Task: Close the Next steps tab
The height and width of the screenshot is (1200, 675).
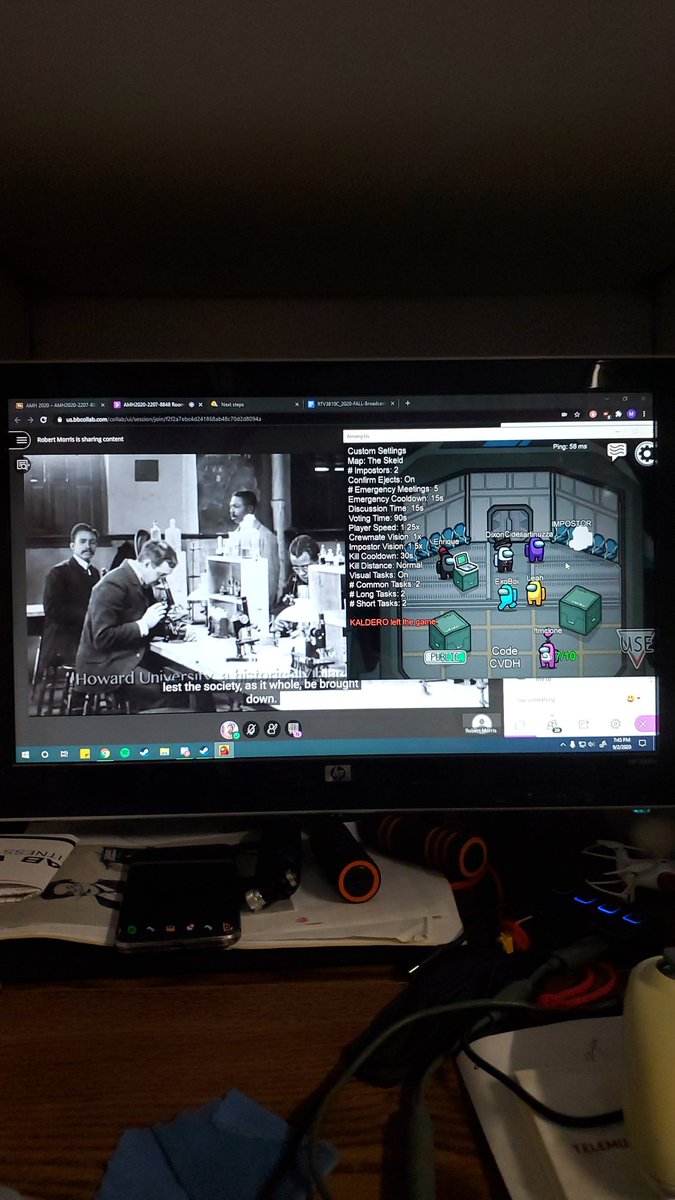Action: (296, 404)
